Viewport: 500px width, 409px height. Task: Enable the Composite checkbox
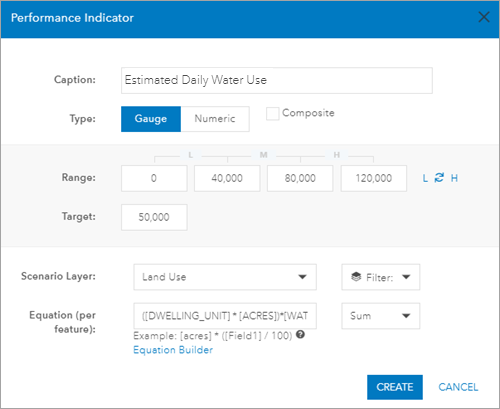pyautogui.click(x=272, y=114)
